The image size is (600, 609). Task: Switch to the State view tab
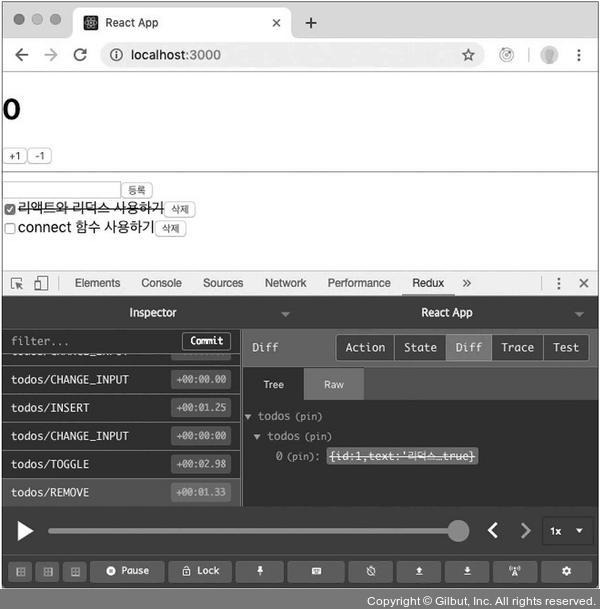(x=420, y=348)
